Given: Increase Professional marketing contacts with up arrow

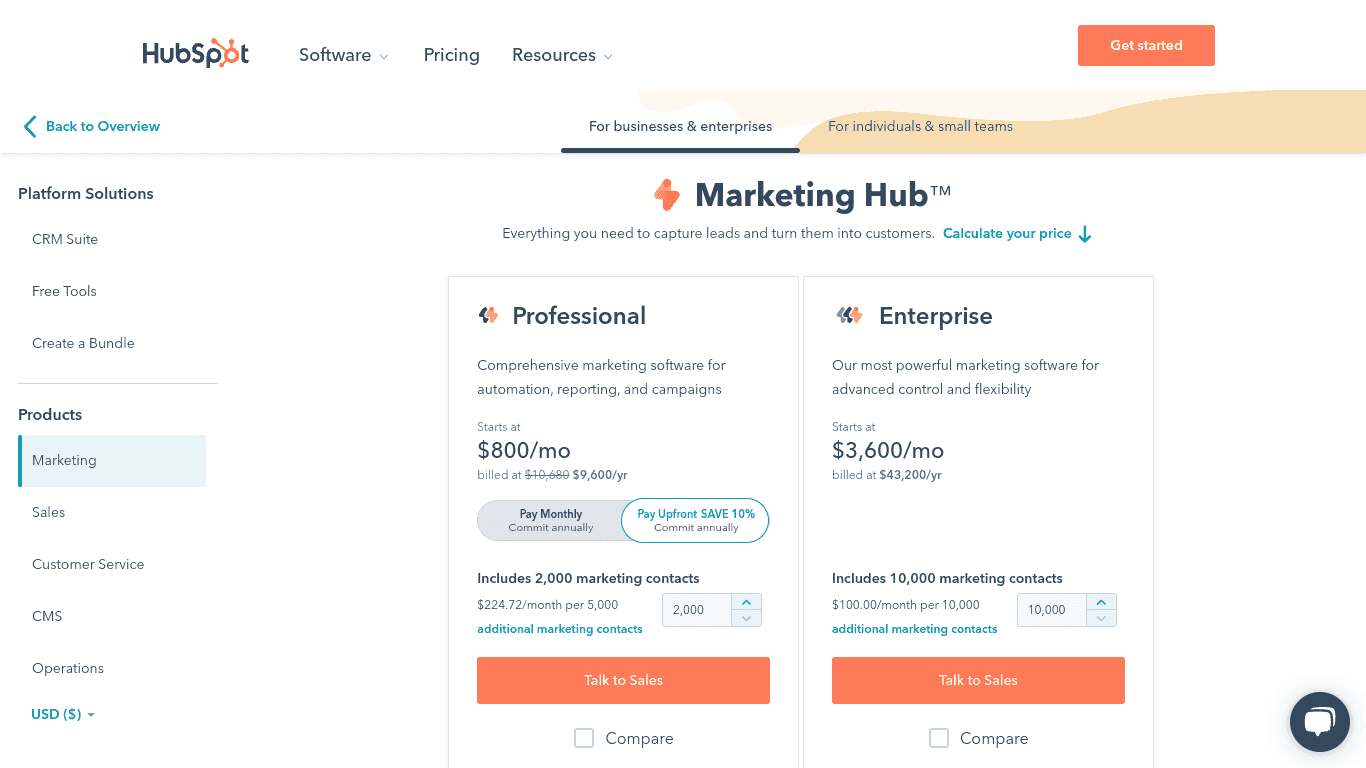Looking at the screenshot, I should (746, 602).
